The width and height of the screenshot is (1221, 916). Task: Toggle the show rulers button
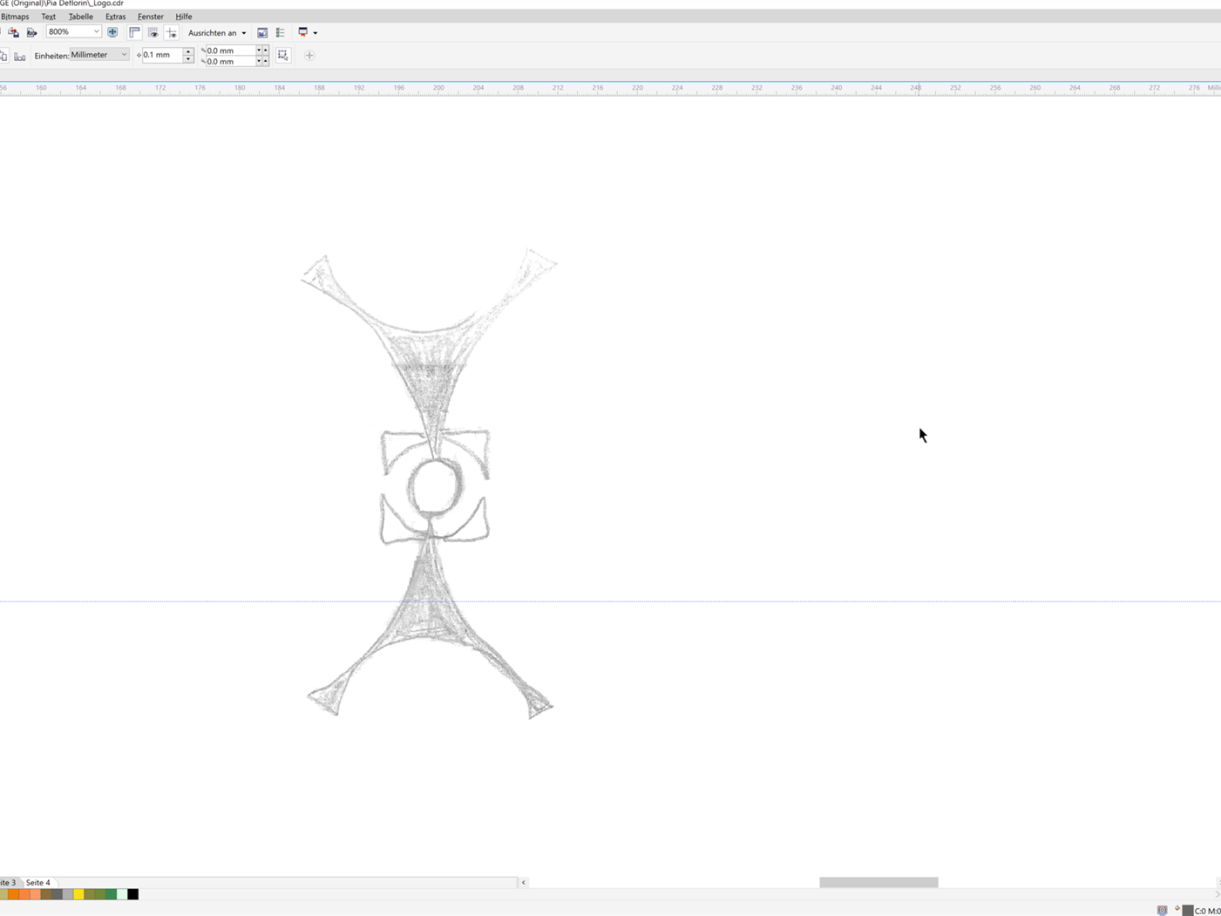click(134, 33)
